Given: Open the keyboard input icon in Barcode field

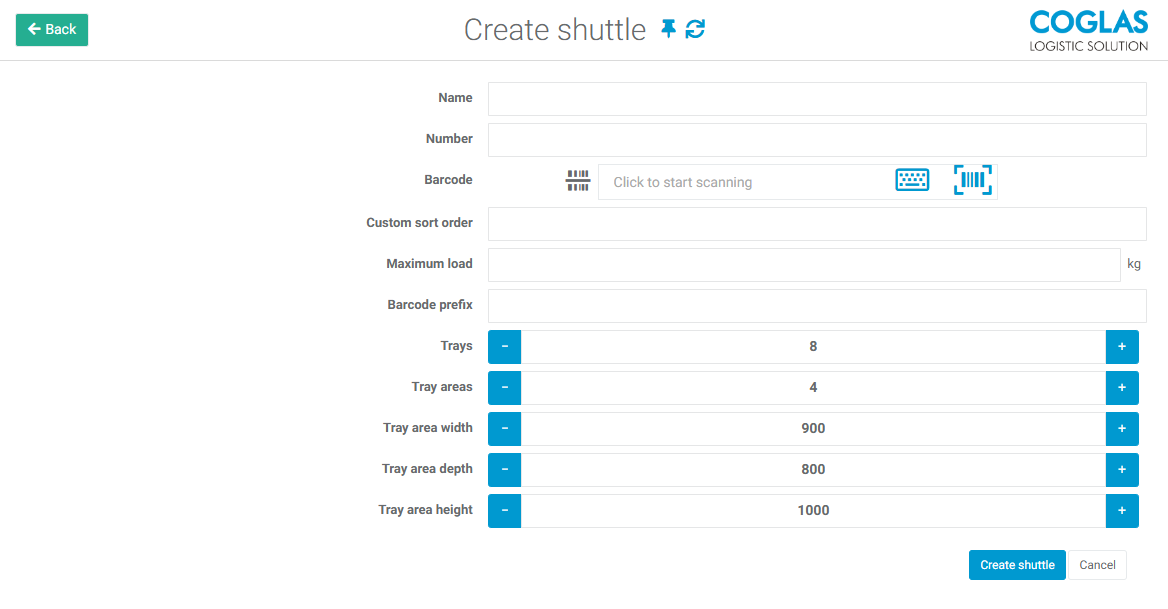Looking at the screenshot, I should point(912,181).
